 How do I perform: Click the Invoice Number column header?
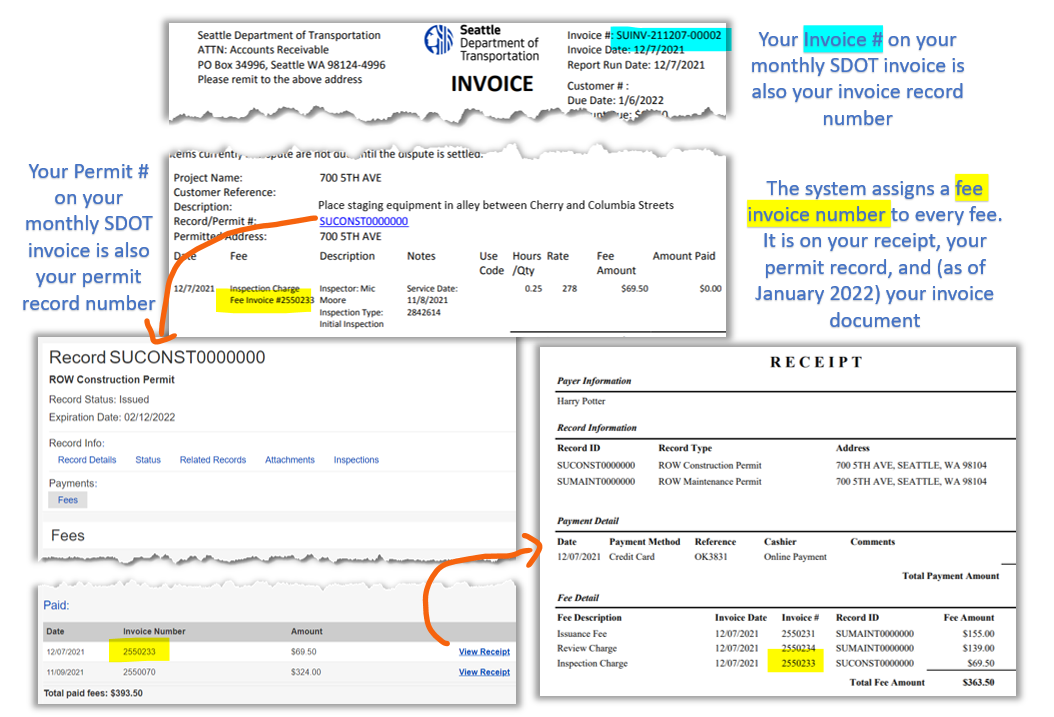154,631
